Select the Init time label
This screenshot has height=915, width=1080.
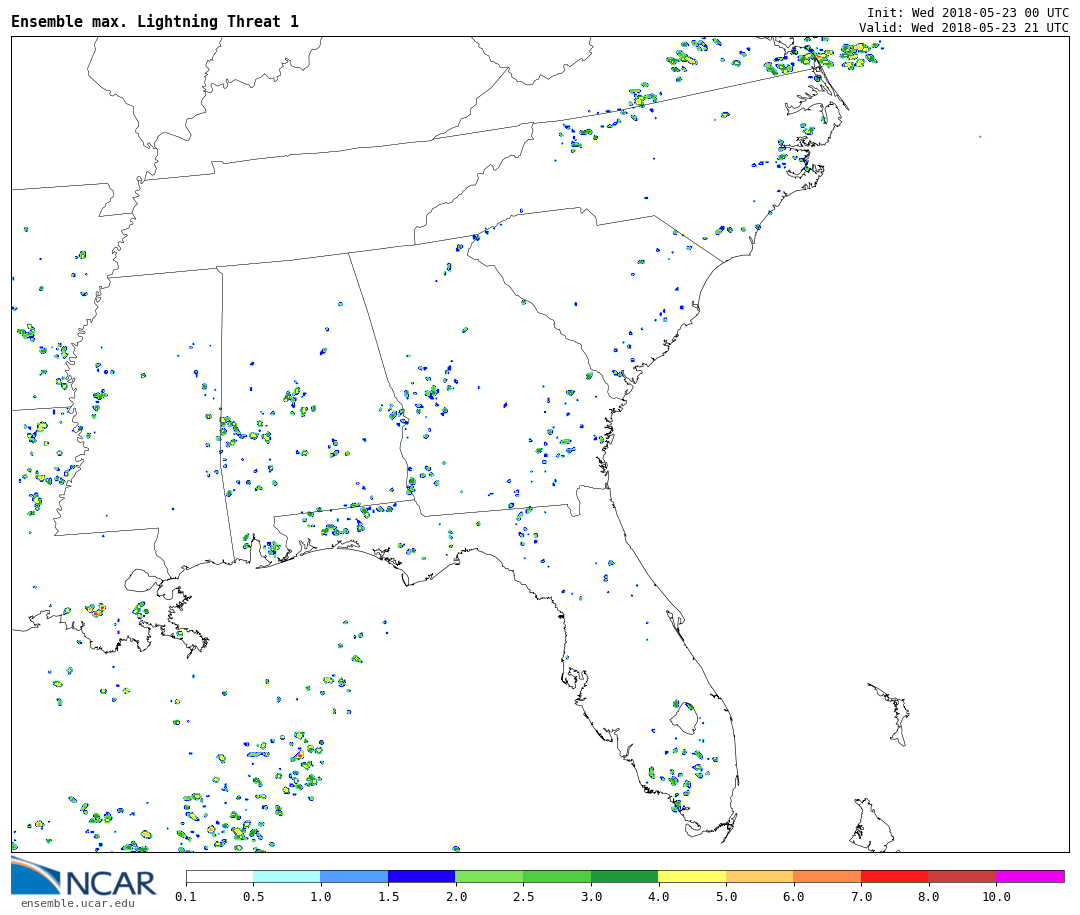click(x=967, y=12)
